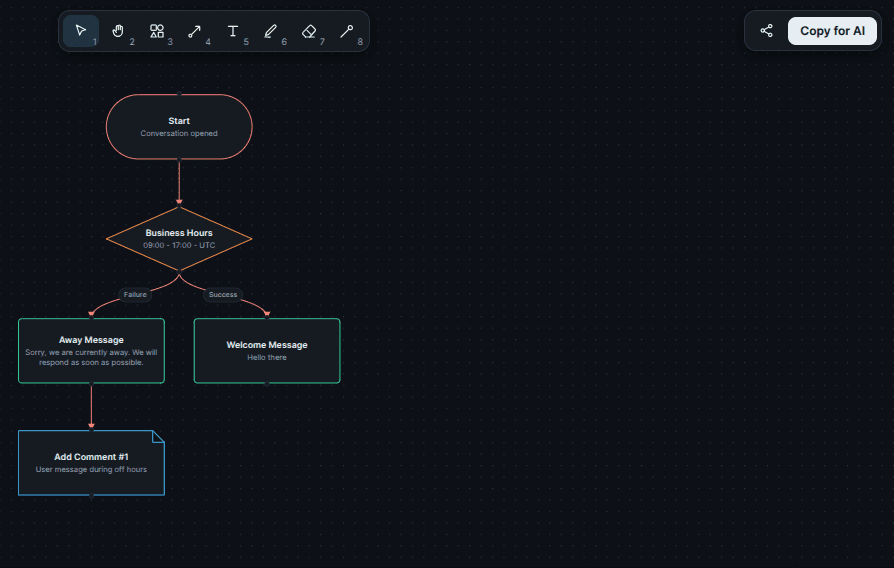Pick the pencil draw tool
The image size is (894, 568).
pyautogui.click(x=271, y=31)
